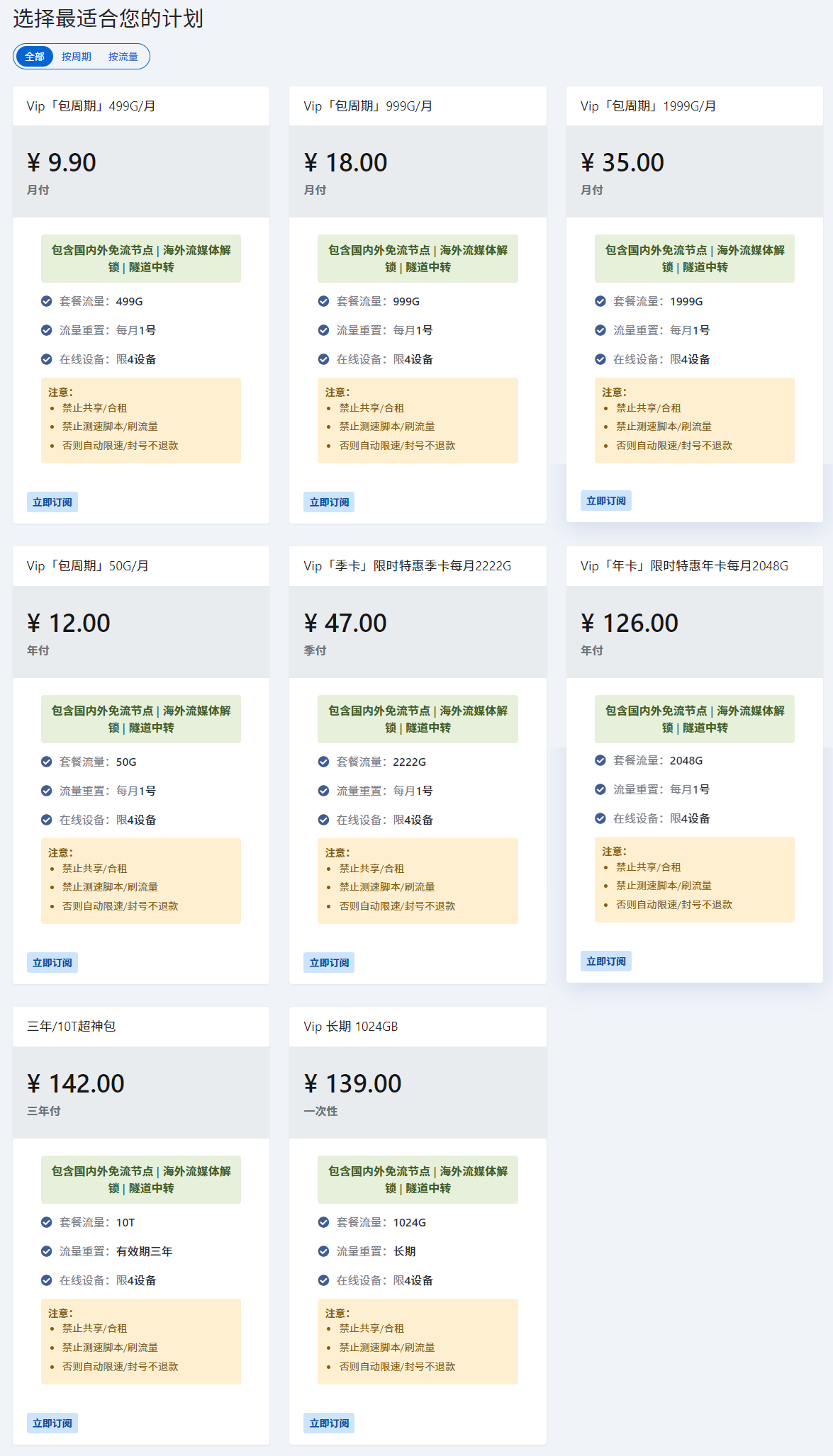Switch to the 按流量 filter tab
This screenshot has height=1456, width=833.
click(123, 57)
